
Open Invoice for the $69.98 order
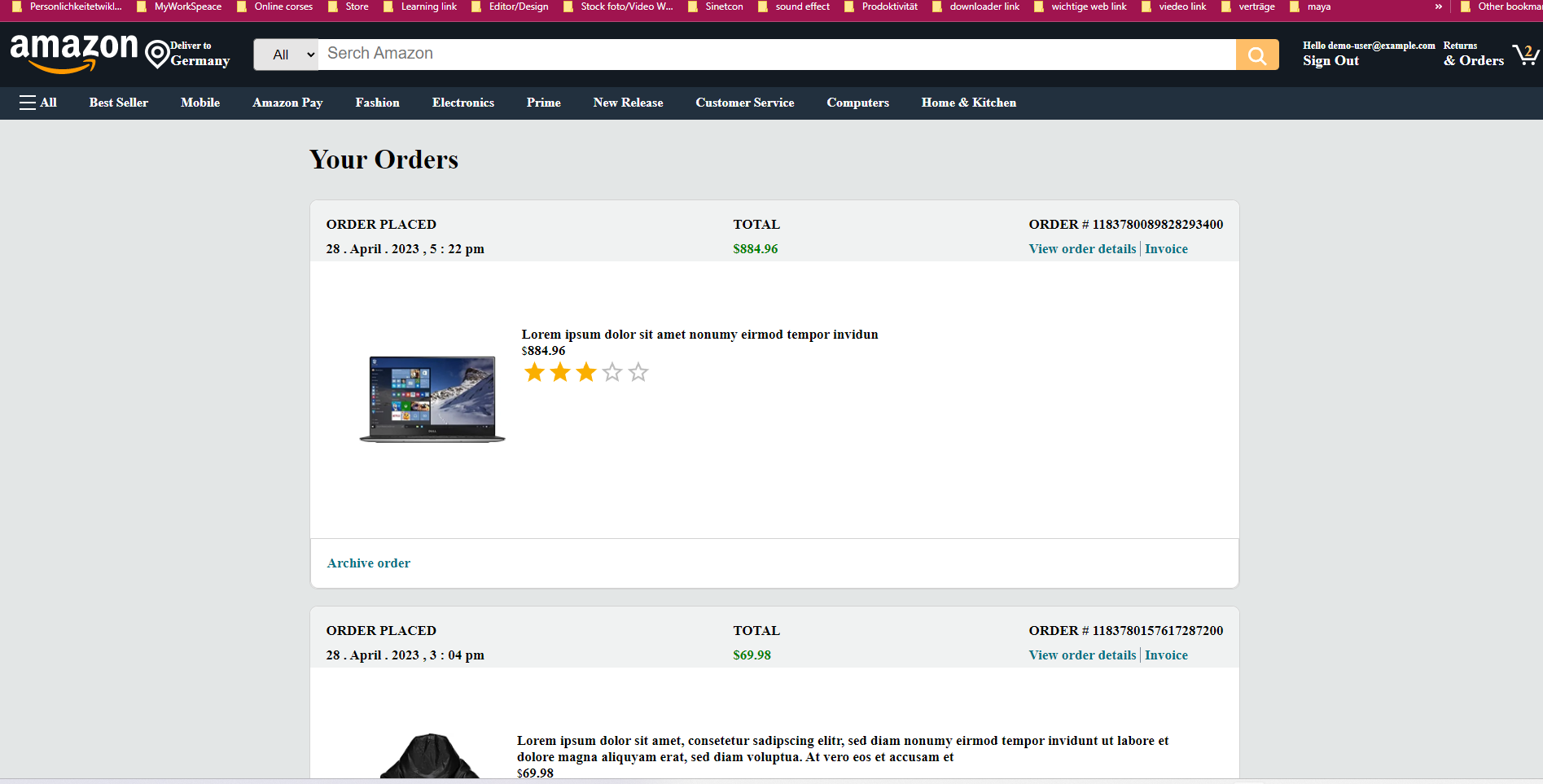(1166, 655)
